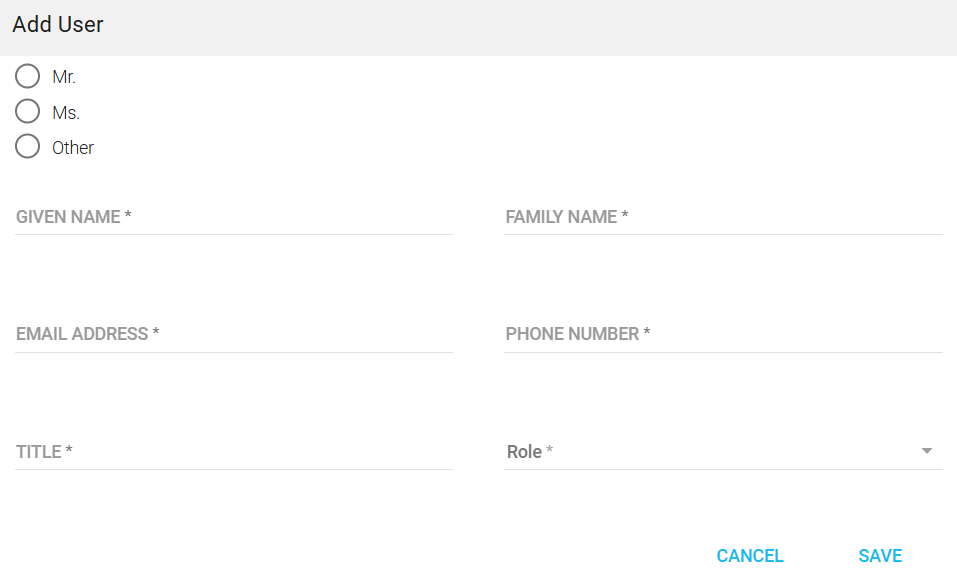Viewport: 957px width, 576px height.
Task: Focus the Given Name input field
Action: 234,217
